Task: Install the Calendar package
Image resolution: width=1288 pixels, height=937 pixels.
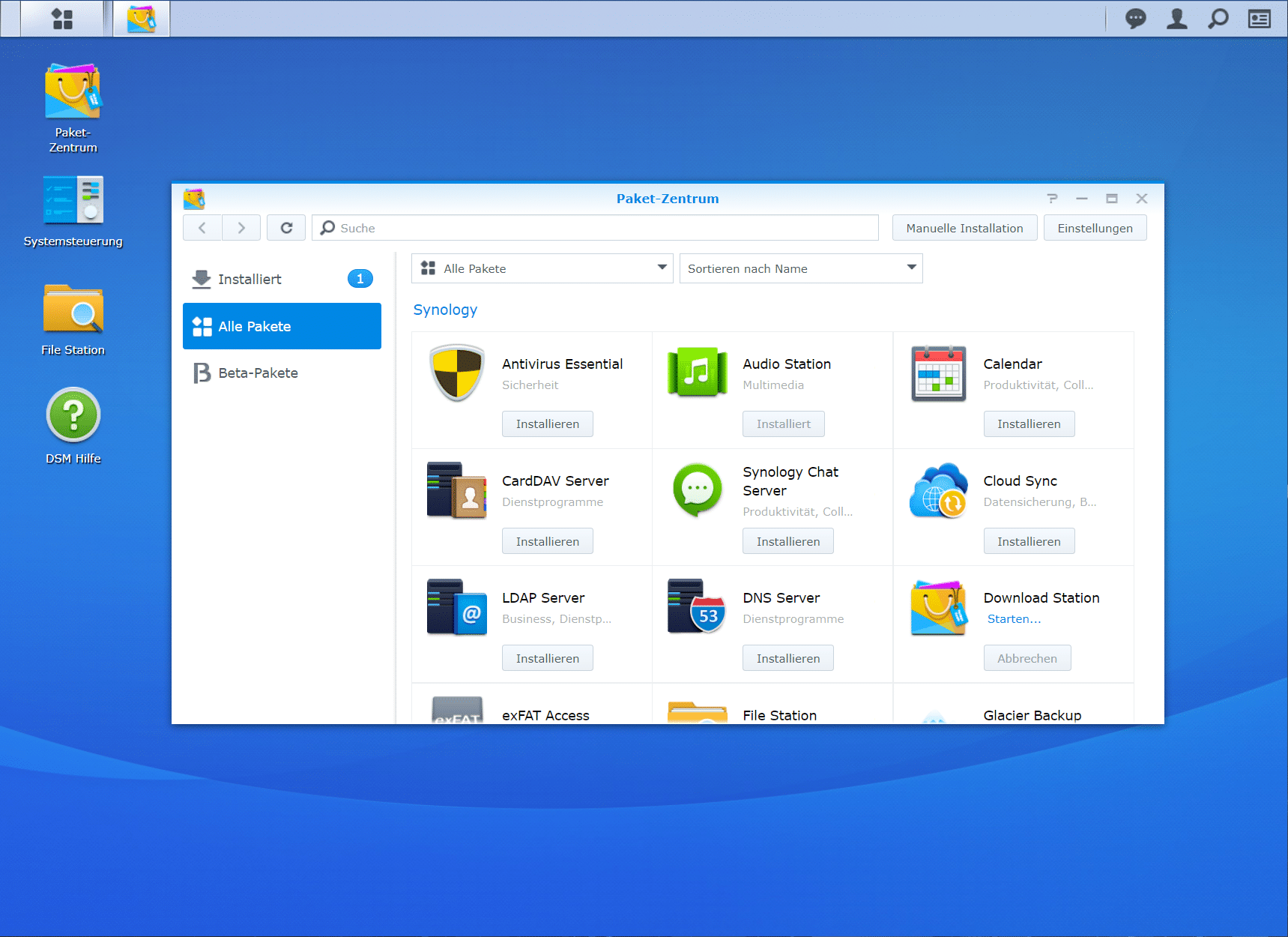Action: (1028, 424)
